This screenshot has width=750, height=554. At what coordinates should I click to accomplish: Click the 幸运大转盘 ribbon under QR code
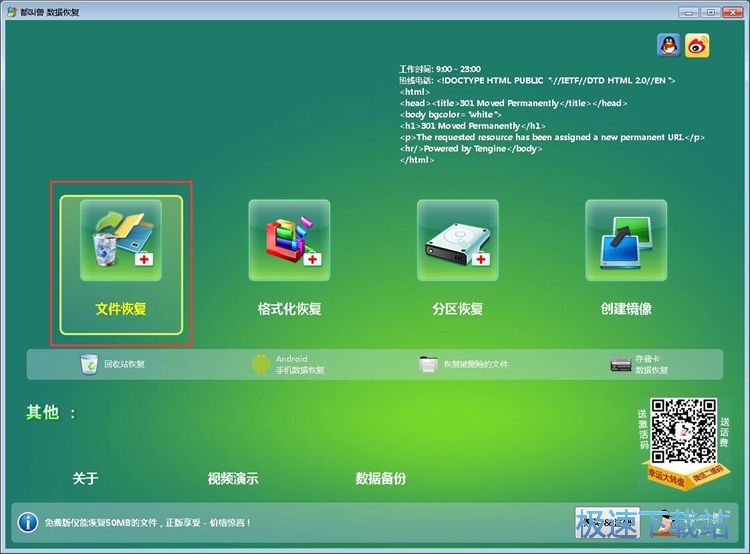[667, 477]
